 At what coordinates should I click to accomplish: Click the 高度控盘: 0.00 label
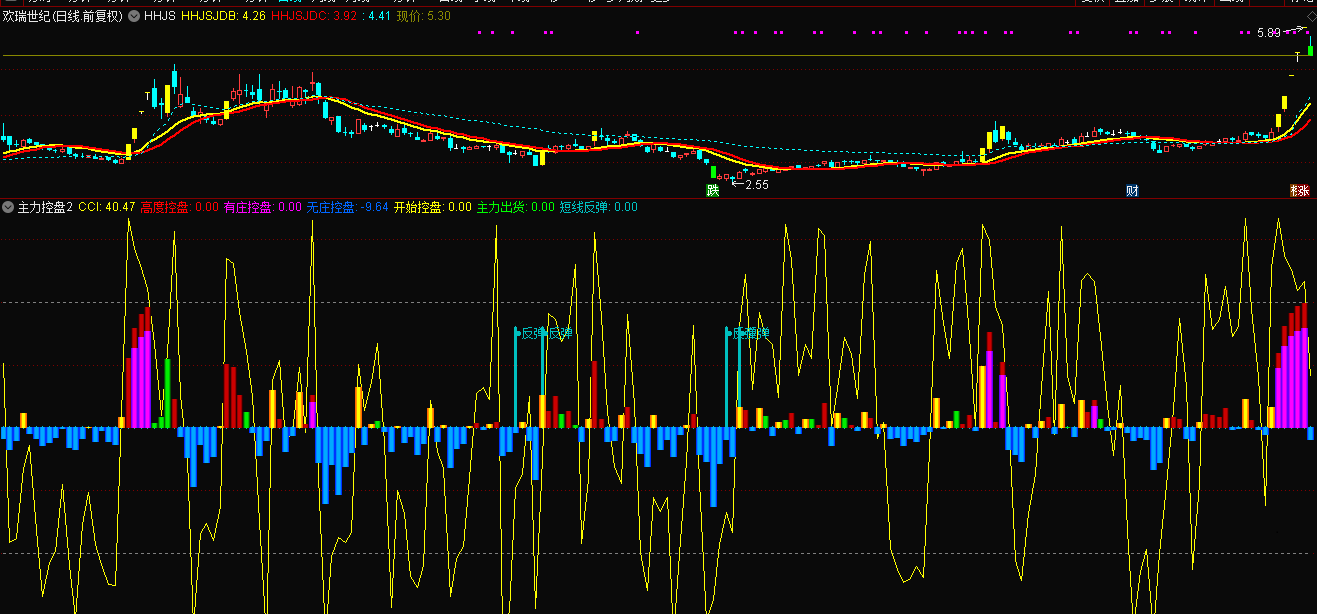[179, 207]
